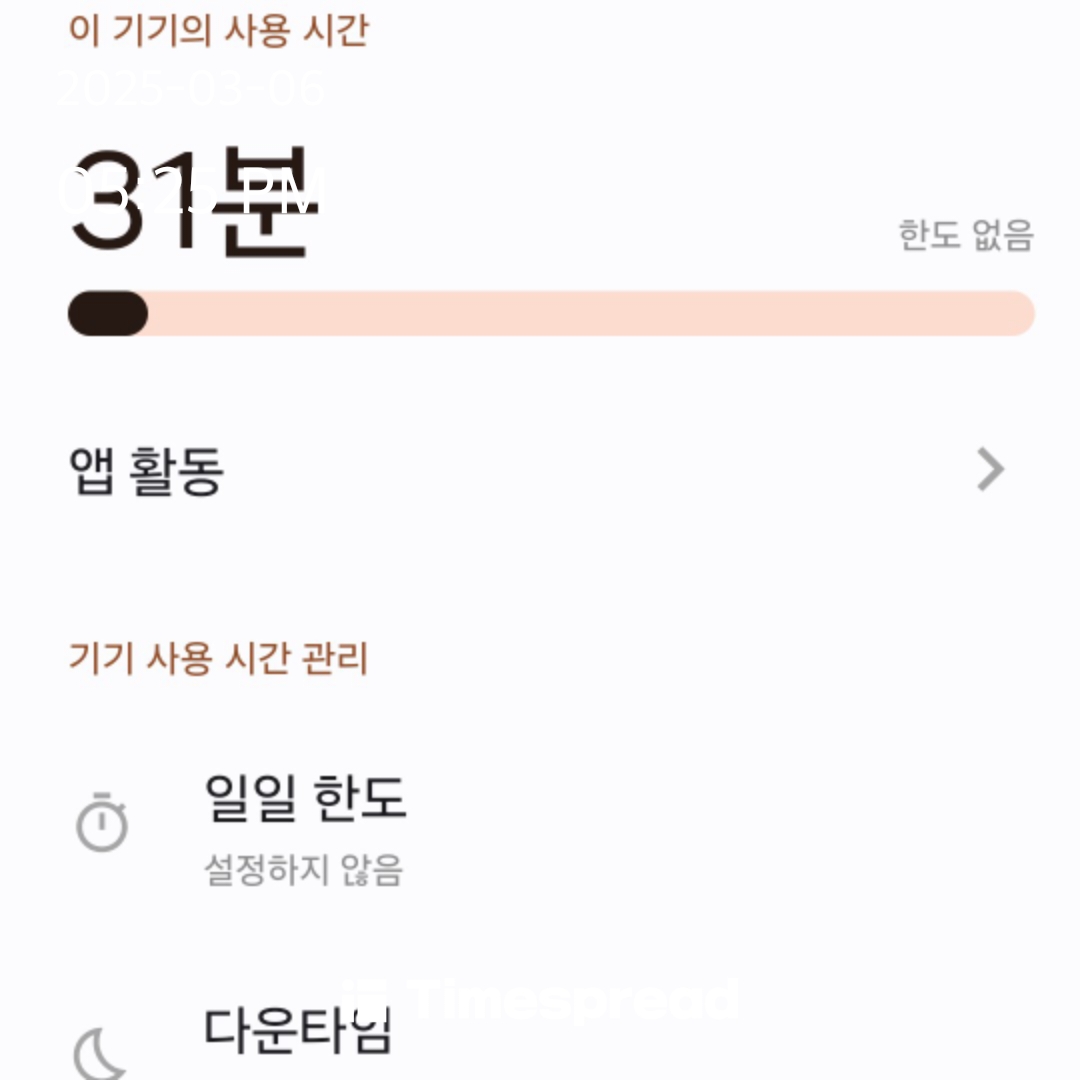Screen dimensions: 1080x1080
Task: Click the middle of the pale usage track
Action: pos(590,314)
